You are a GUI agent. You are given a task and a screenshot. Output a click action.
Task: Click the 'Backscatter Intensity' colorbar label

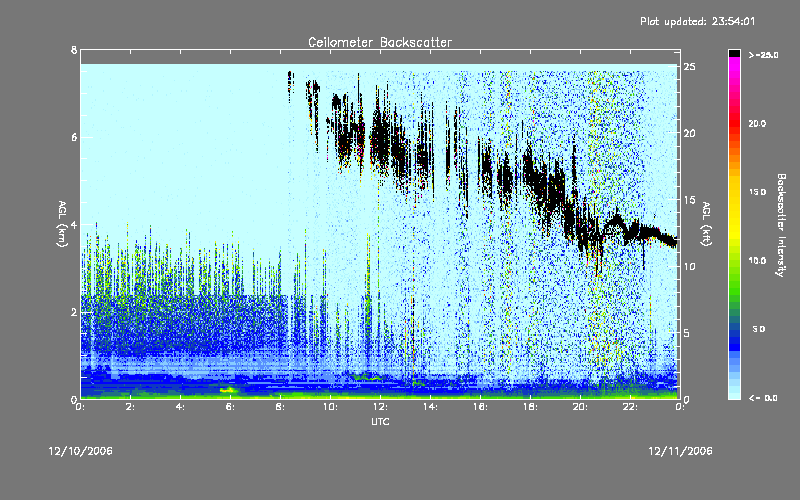tap(781, 225)
